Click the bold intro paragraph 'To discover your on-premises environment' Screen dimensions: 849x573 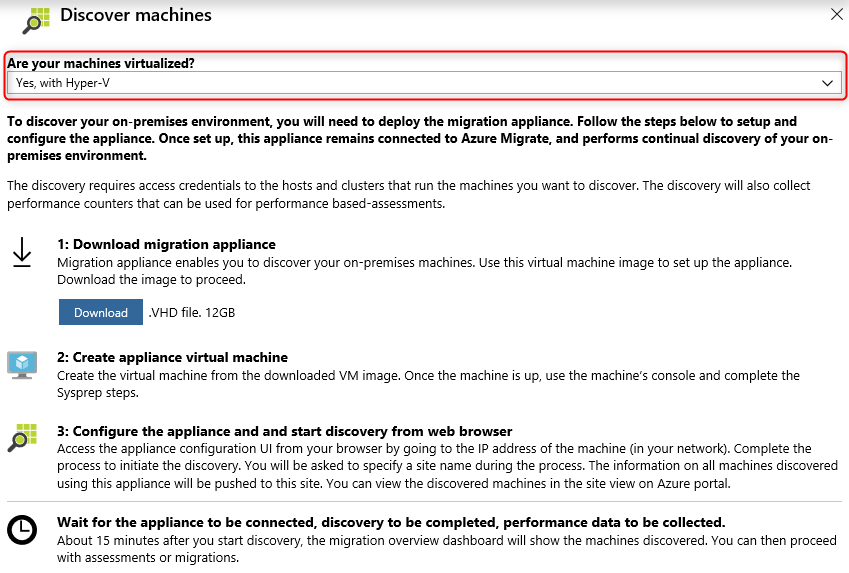(420, 138)
